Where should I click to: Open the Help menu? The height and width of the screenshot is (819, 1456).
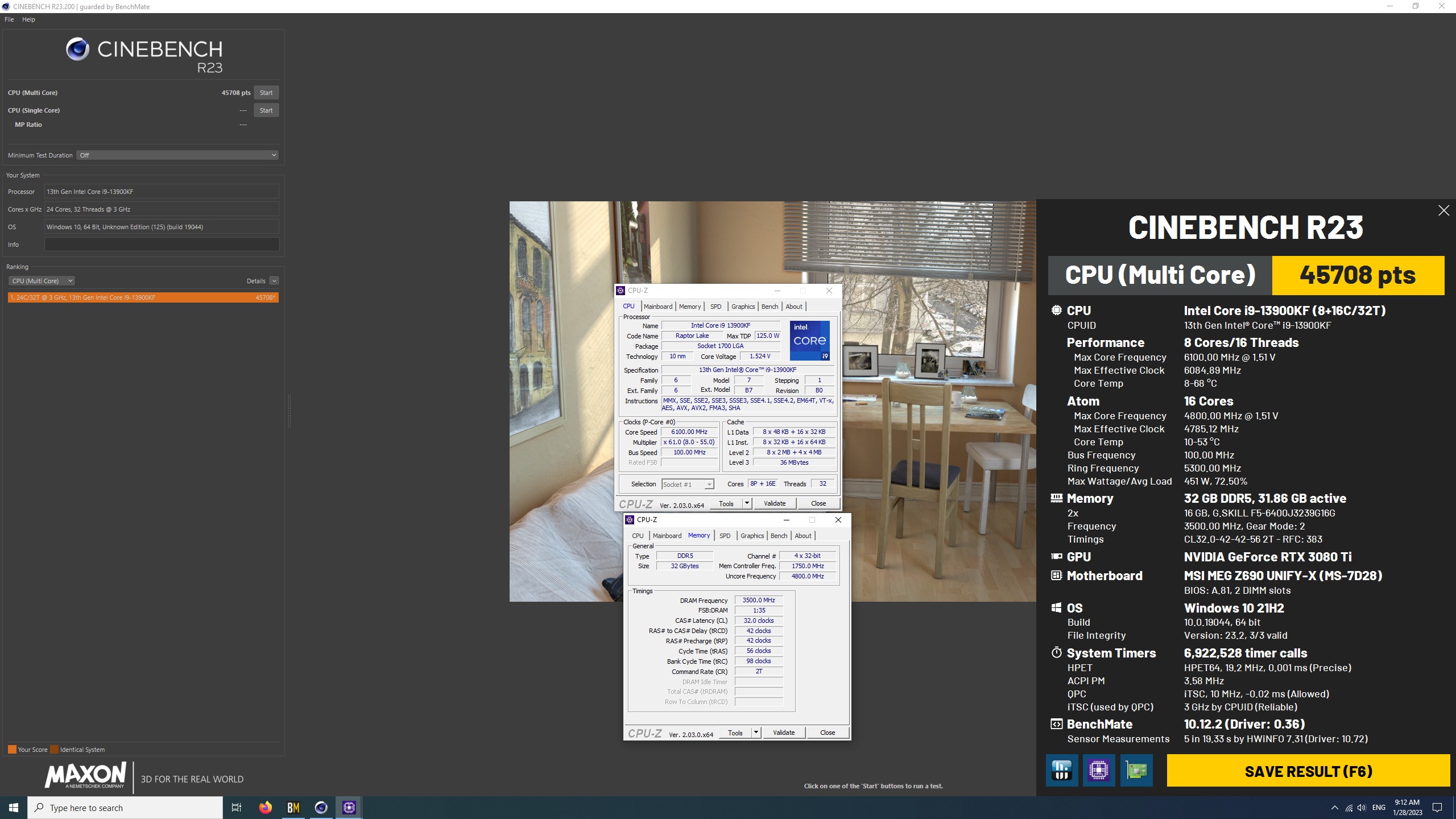(28, 19)
